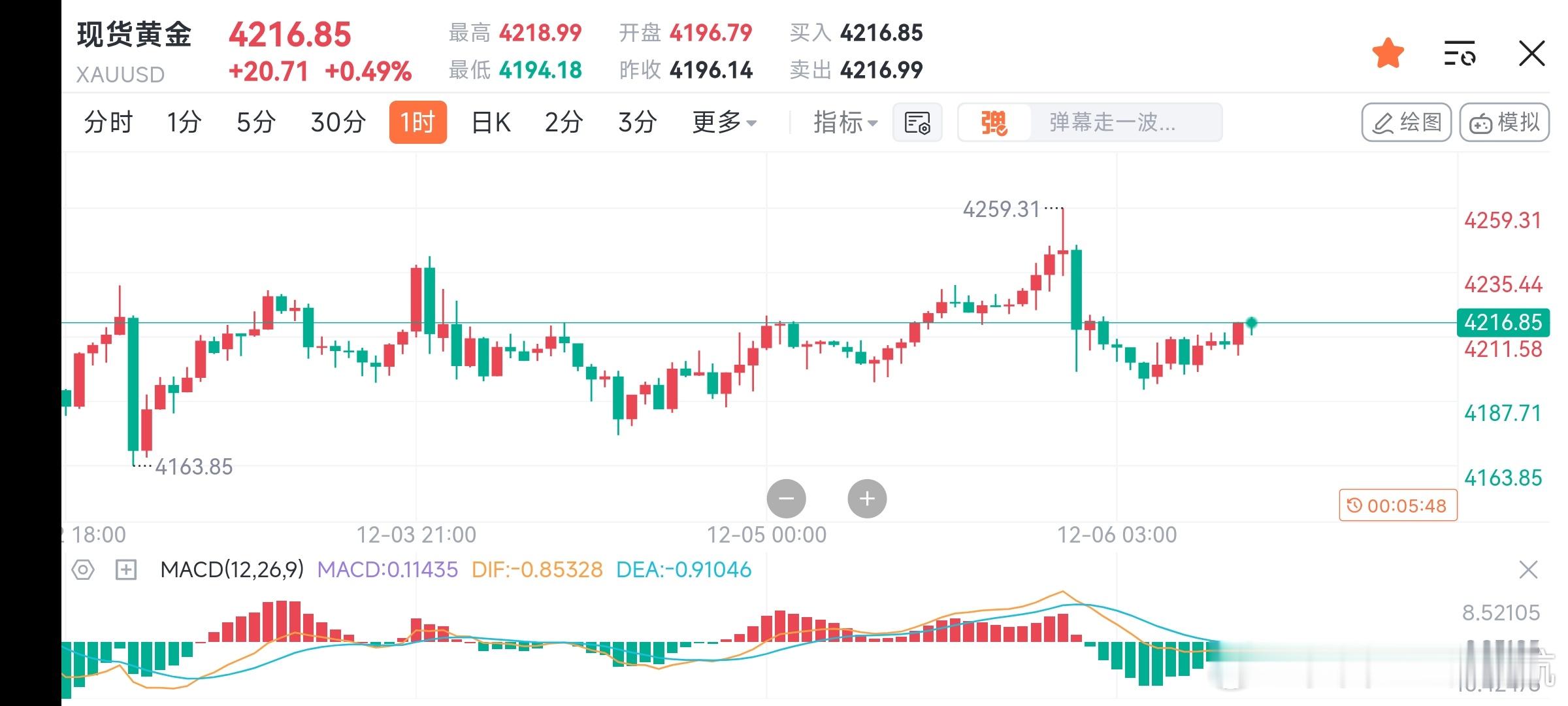Viewport: 1568px width, 706px height.
Task: Close the MACD indicator panel
Action: point(1529,570)
